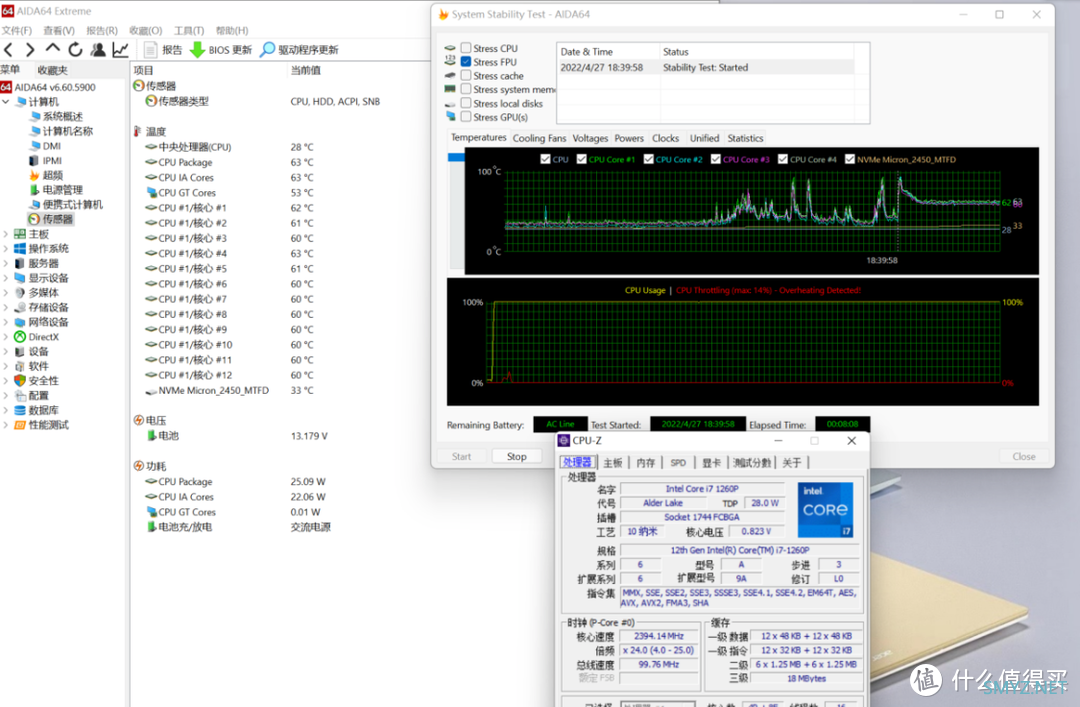Expand the 操作系统 tree node
Screen dimensions: 1080x707
[x=6, y=249]
